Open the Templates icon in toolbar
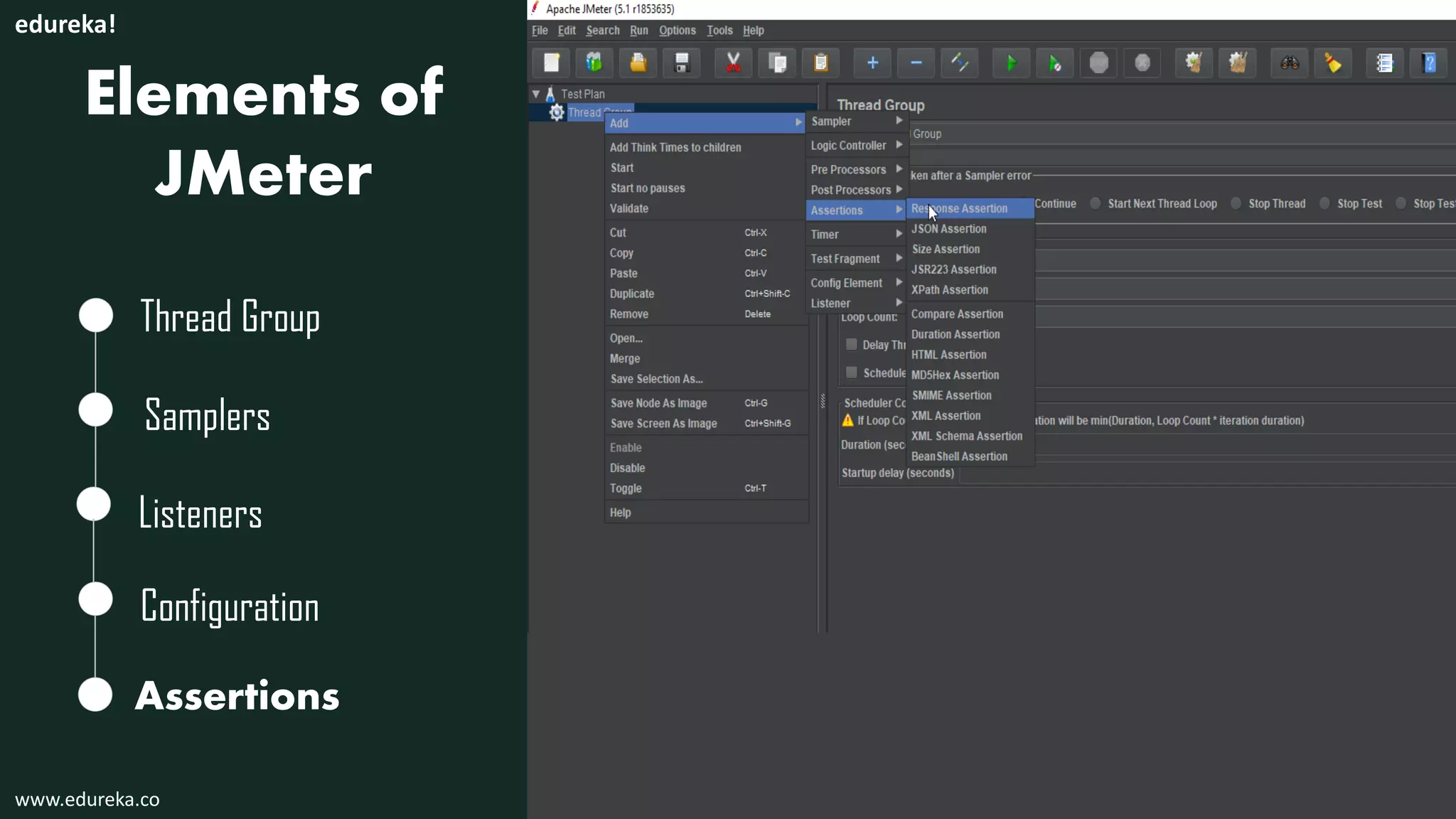1456x819 pixels. [594, 63]
